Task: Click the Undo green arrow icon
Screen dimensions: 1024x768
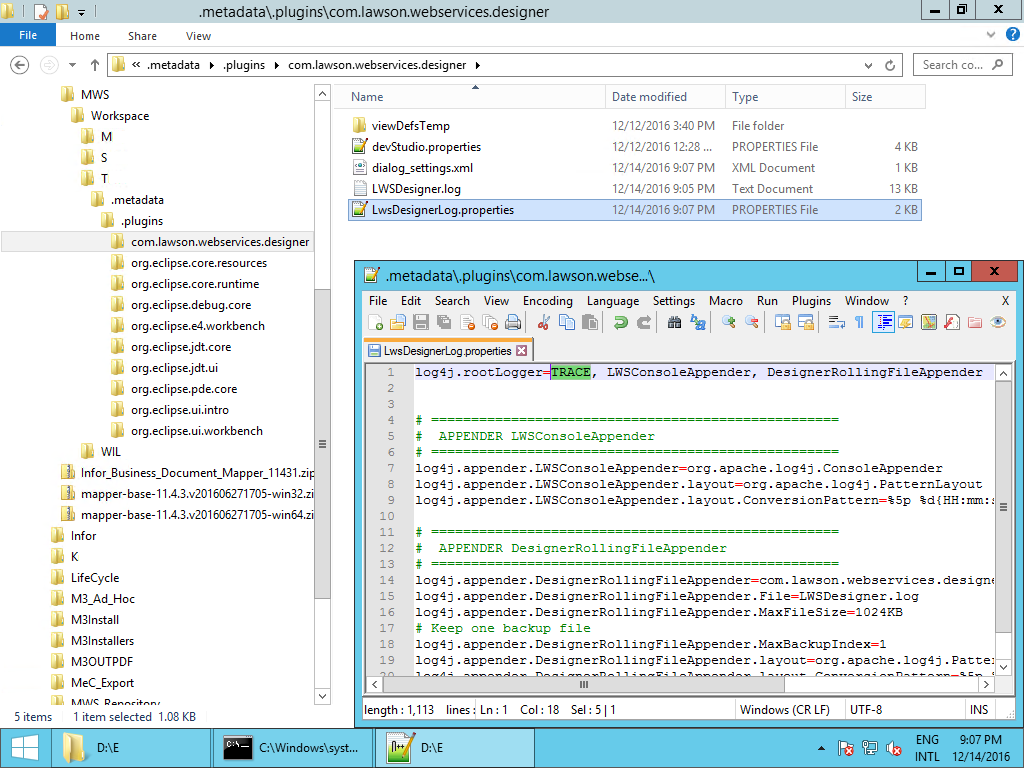Action: (x=620, y=322)
